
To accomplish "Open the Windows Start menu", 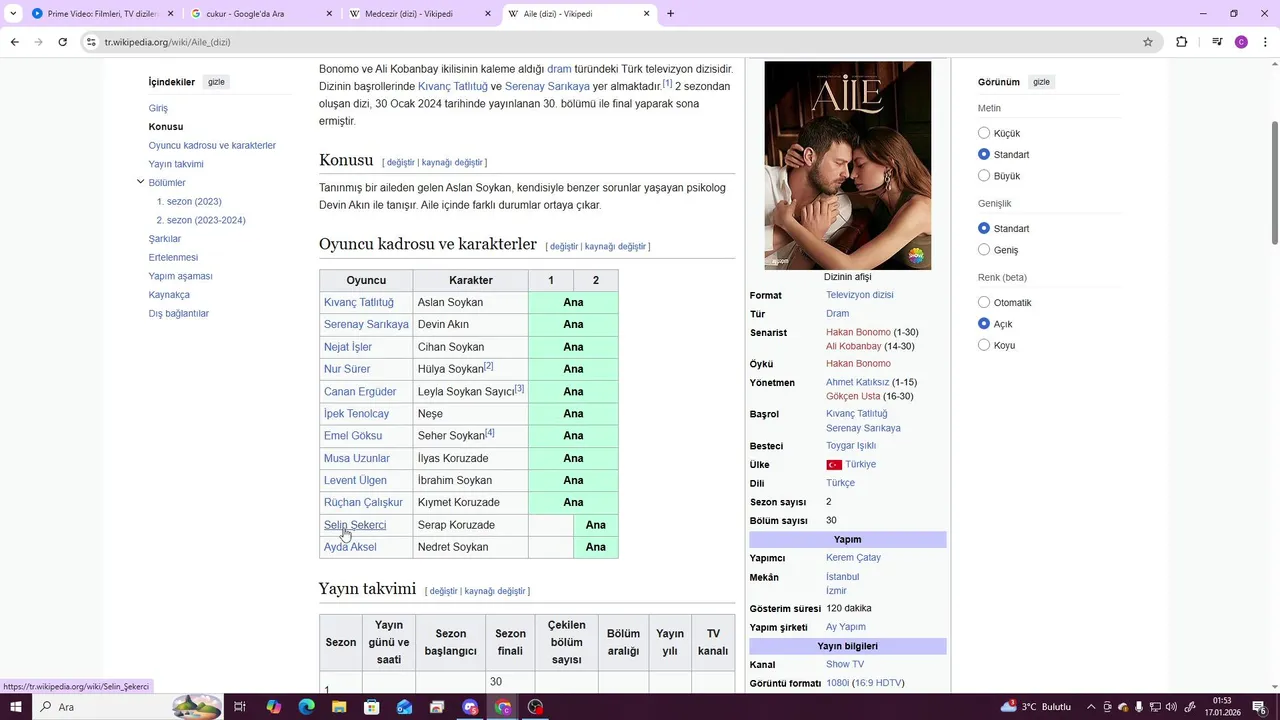I will click(x=16, y=707).
